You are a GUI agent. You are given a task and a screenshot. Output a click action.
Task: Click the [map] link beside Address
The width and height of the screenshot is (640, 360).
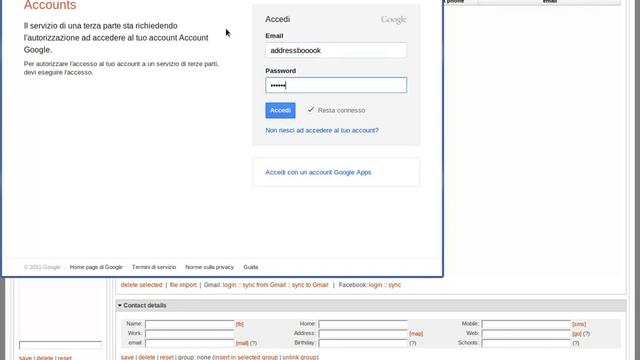[416, 333]
